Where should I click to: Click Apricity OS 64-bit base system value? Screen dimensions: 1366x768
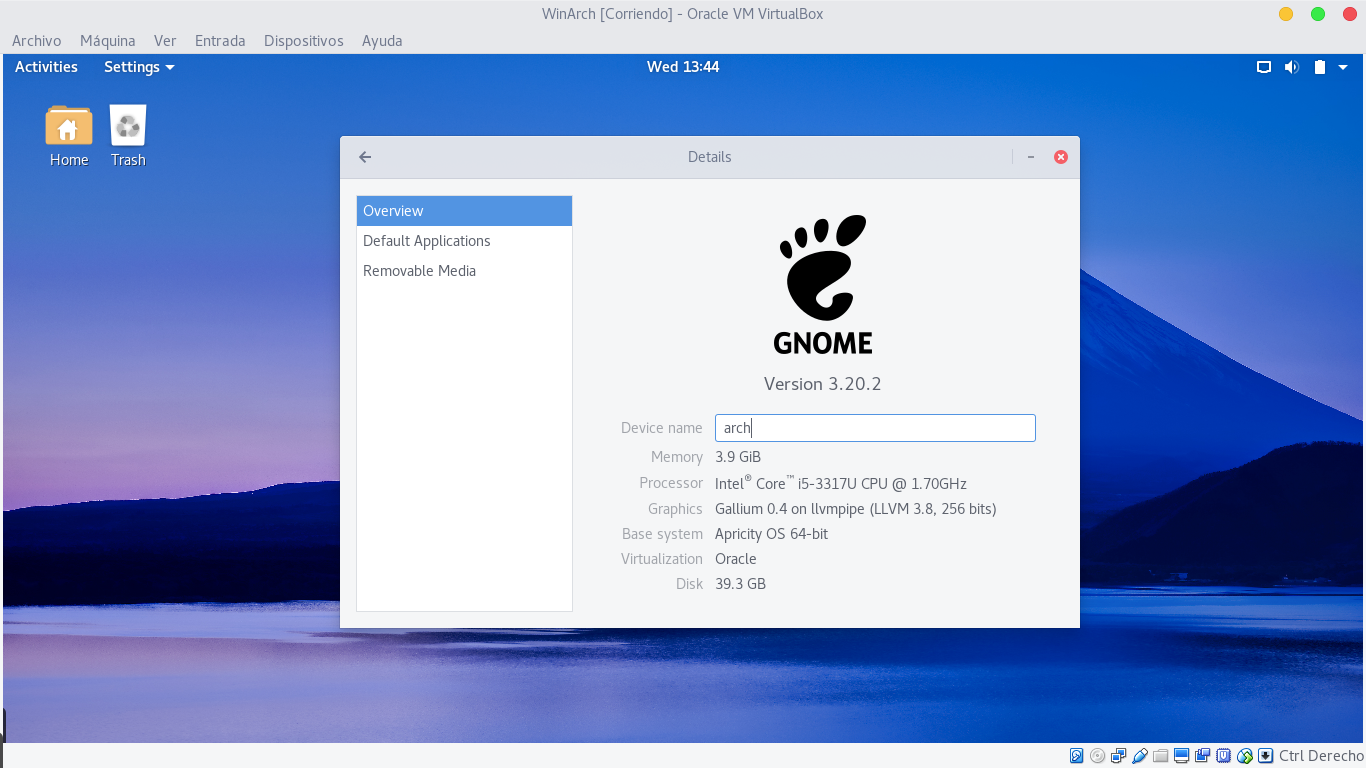tap(772, 534)
